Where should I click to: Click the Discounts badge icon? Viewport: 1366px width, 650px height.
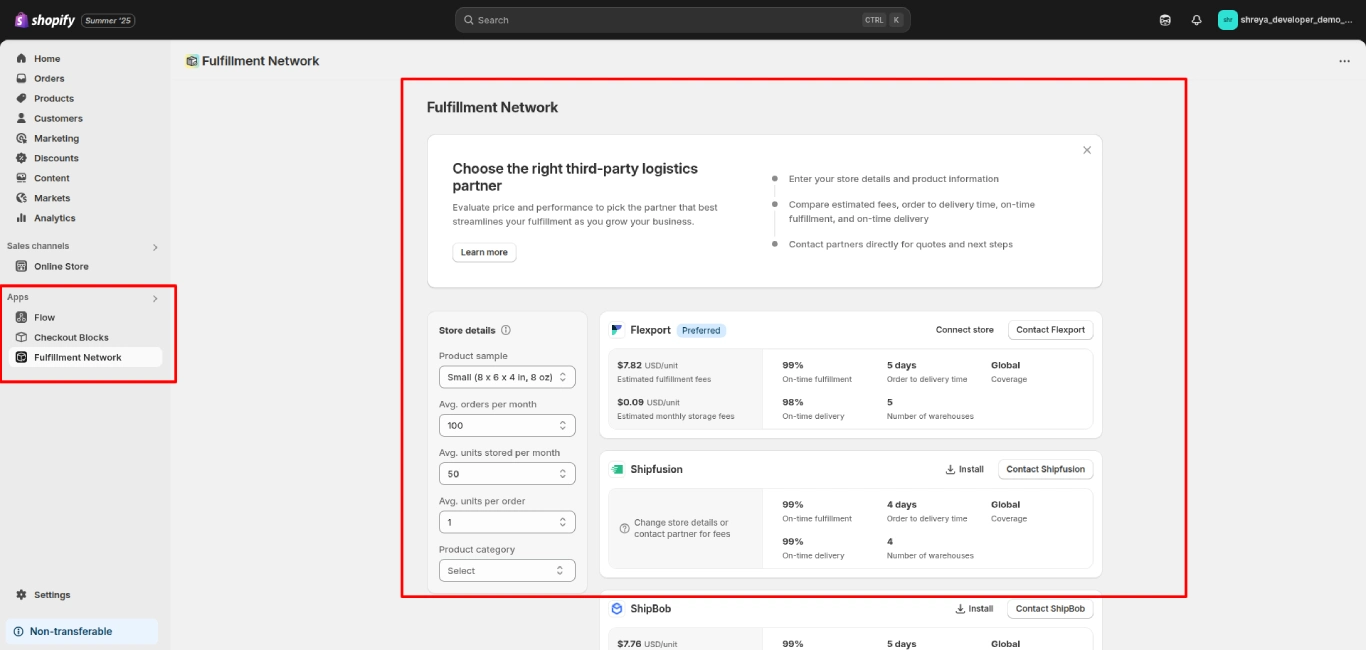tap(21, 158)
